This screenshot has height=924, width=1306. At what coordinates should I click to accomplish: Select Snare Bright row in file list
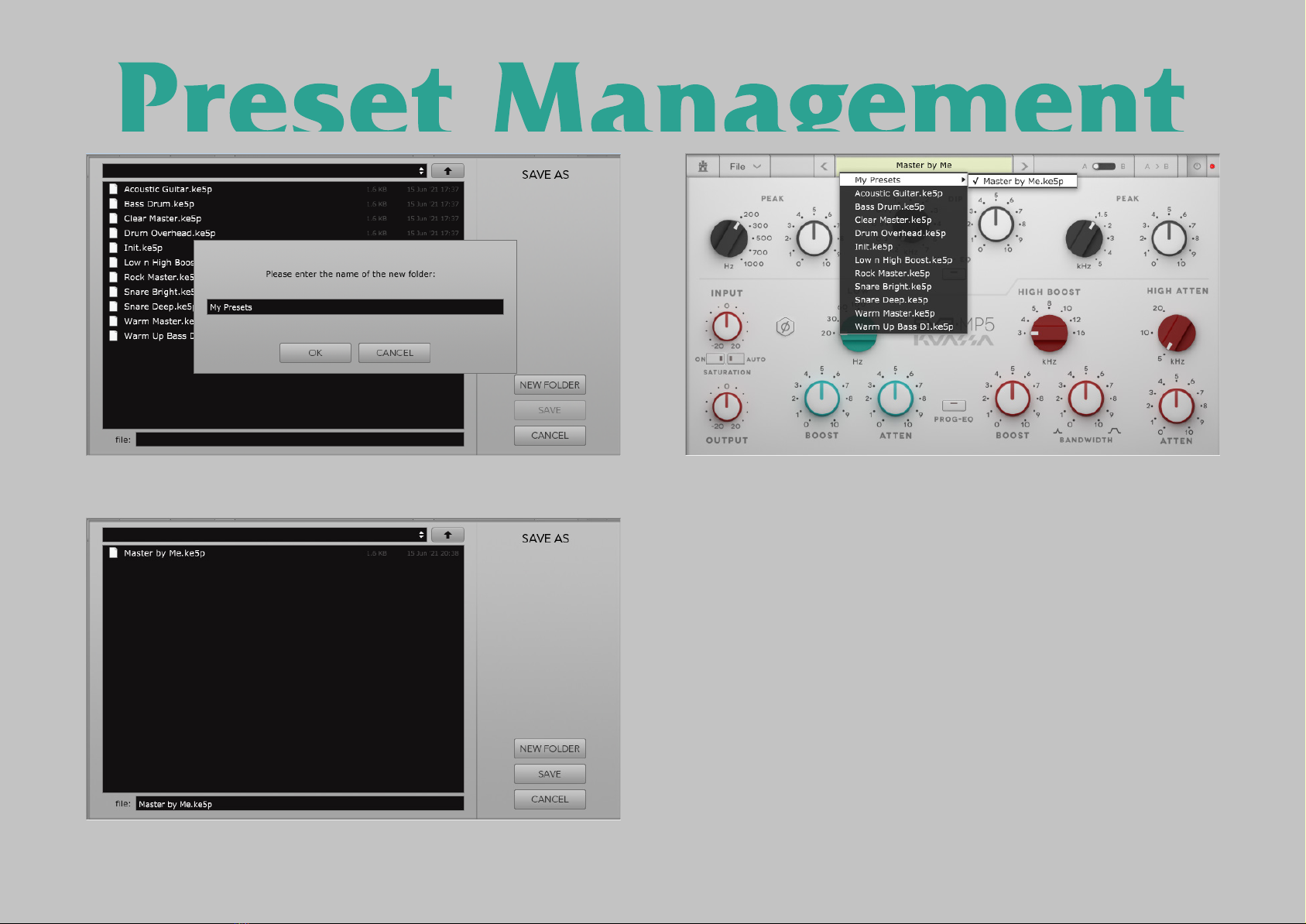click(x=149, y=292)
